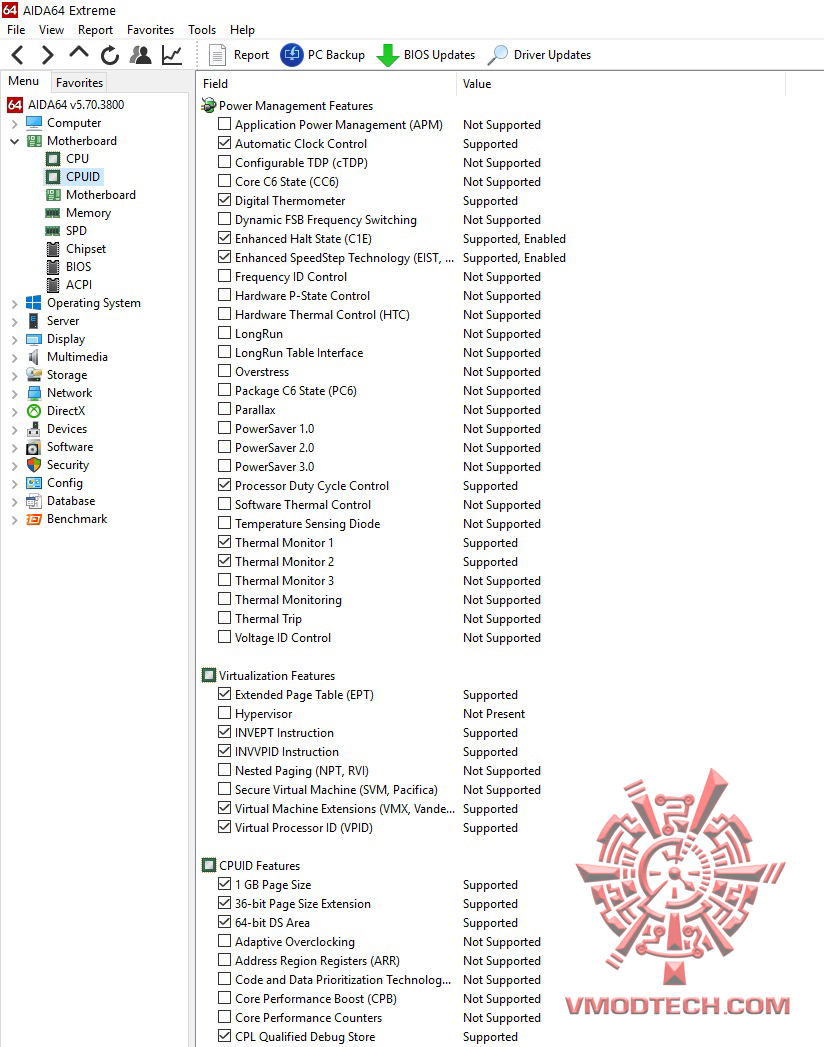Image resolution: width=824 pixels, height=1047 pixels.
Task: Toggle the Thermal Monitor 2 checkbox
Action: (x=224, y=561)
